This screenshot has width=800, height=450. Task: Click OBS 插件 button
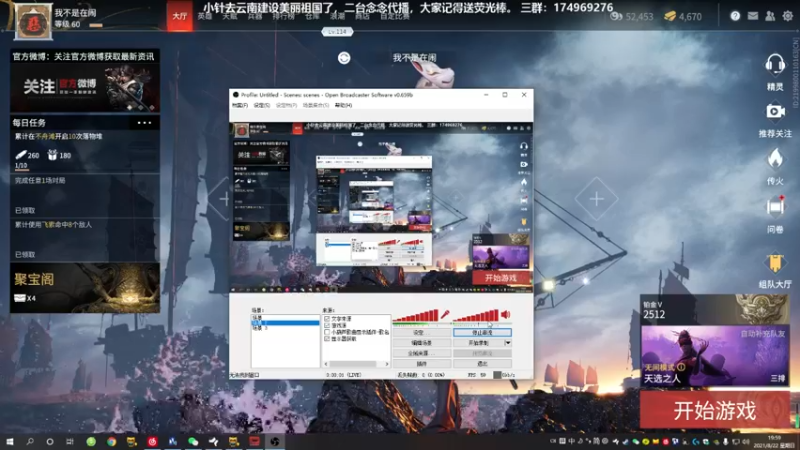click(x=421, y=364)
